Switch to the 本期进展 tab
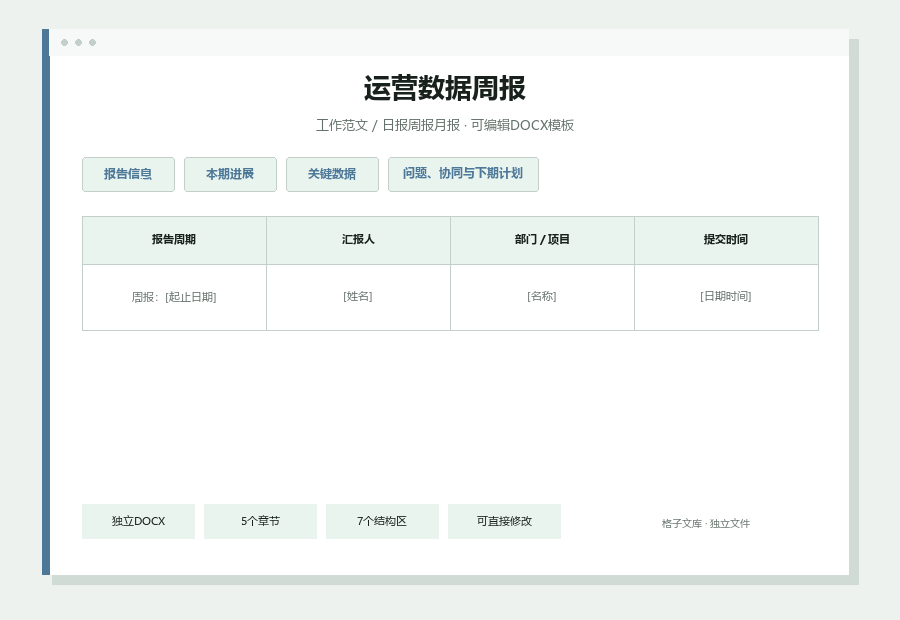The image size is (900, 620). 230,175
